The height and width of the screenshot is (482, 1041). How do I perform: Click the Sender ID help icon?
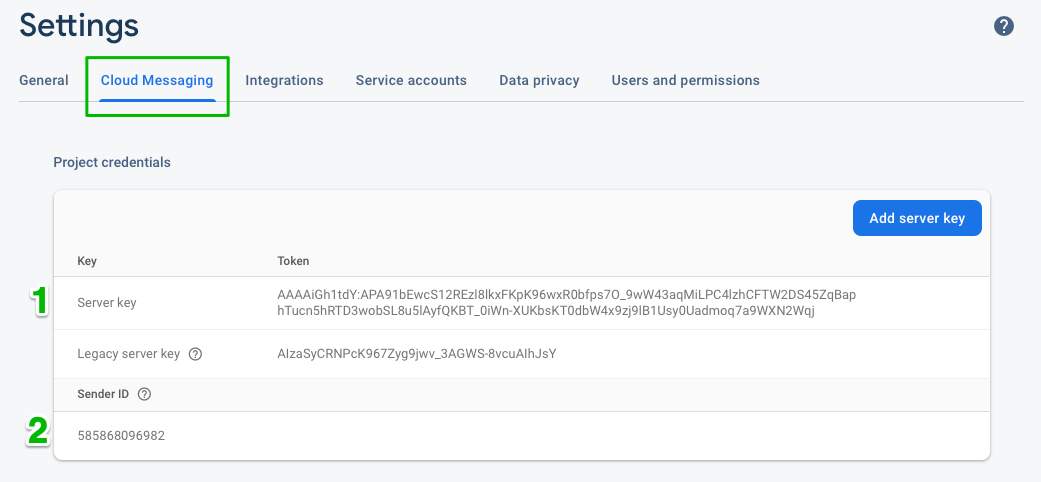click(x=144, y=394)
